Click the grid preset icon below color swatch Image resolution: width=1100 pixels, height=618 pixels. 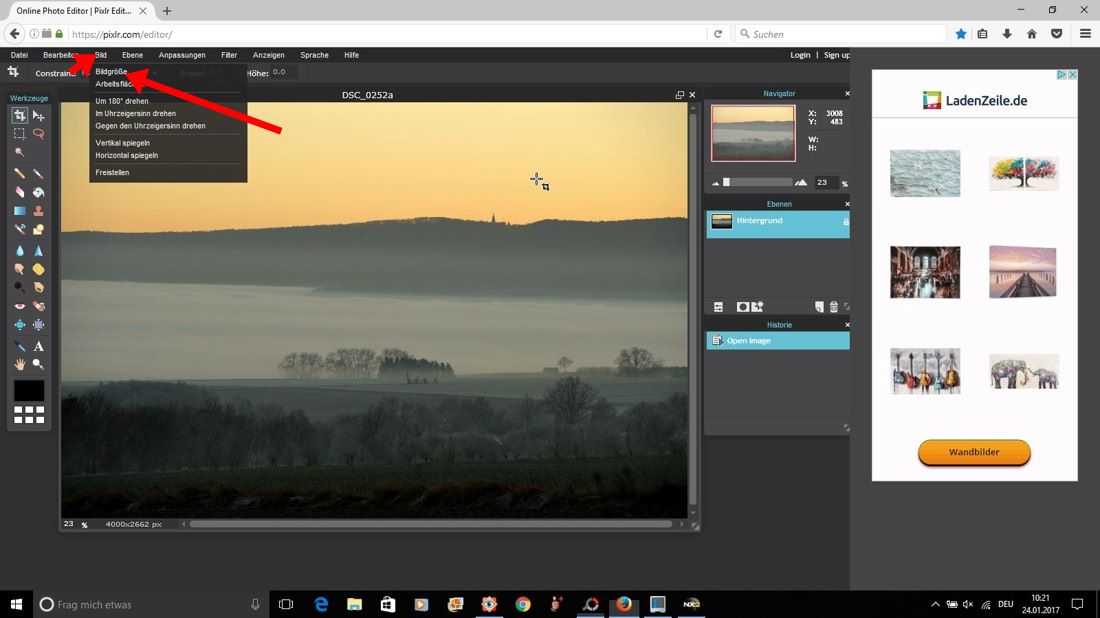tap(29, 415)
